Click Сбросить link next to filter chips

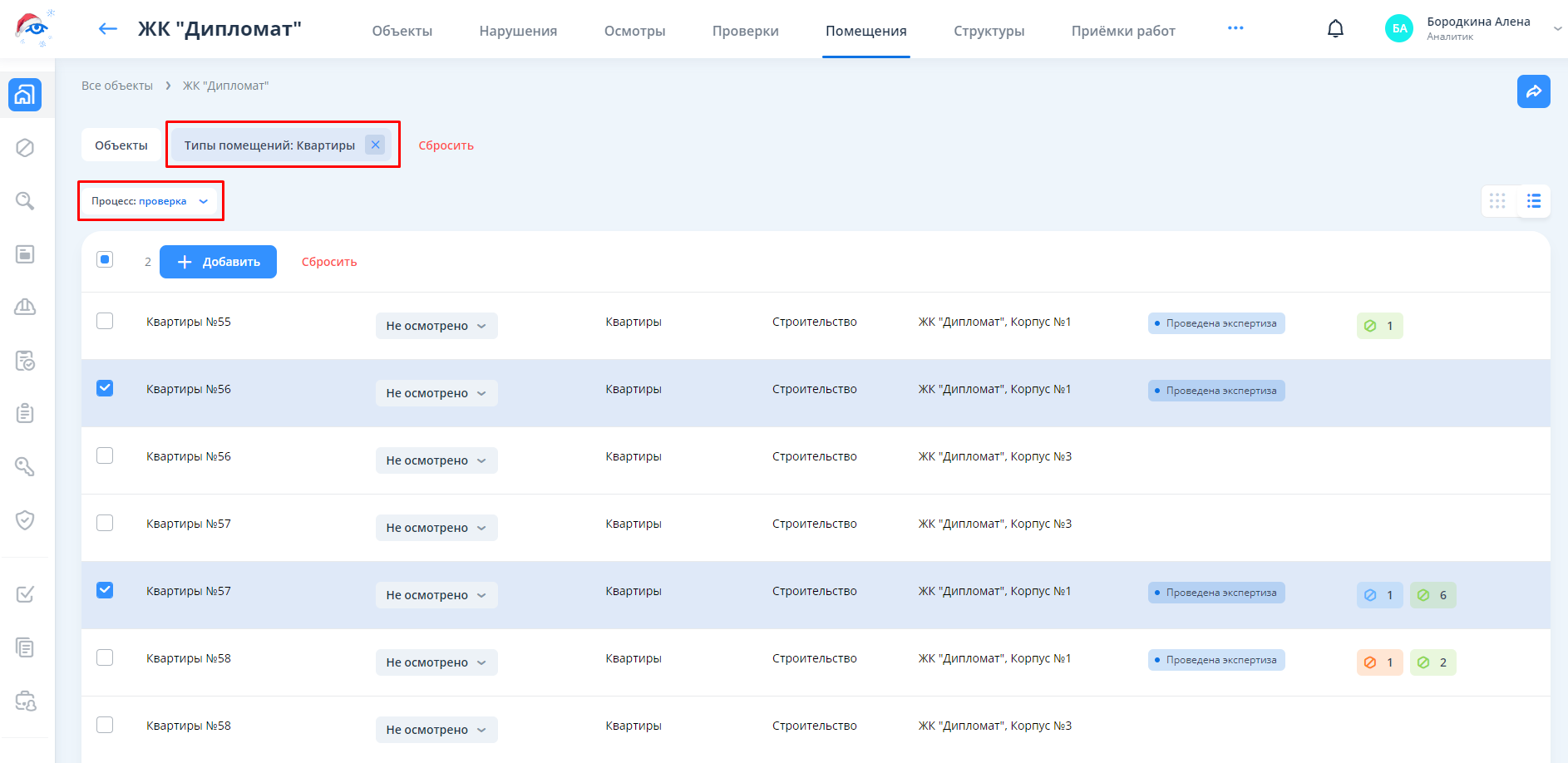point(446,145)
